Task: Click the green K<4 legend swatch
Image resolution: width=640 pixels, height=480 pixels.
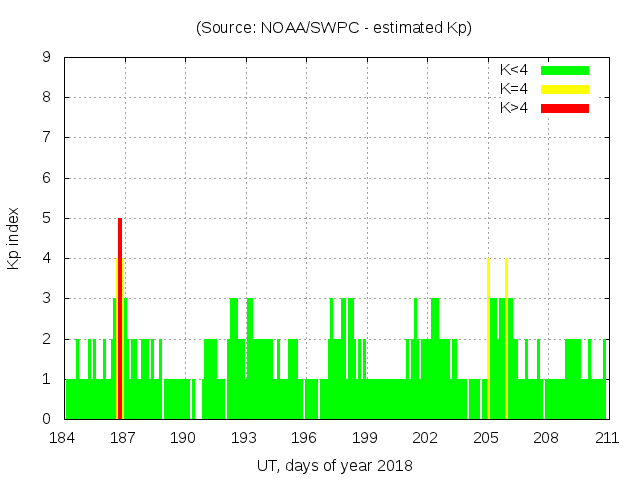Action: [x=565, y=70]
